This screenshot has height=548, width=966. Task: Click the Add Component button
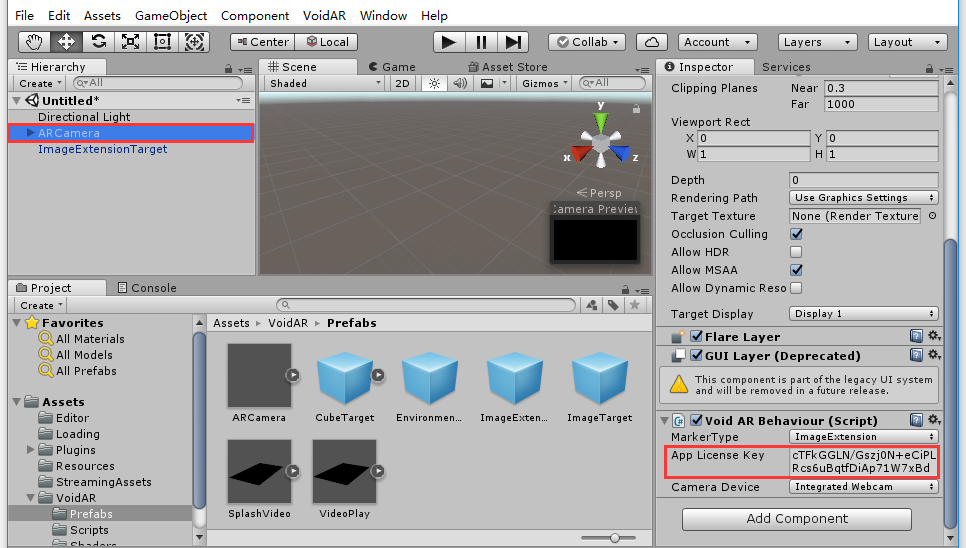(796, 519)
